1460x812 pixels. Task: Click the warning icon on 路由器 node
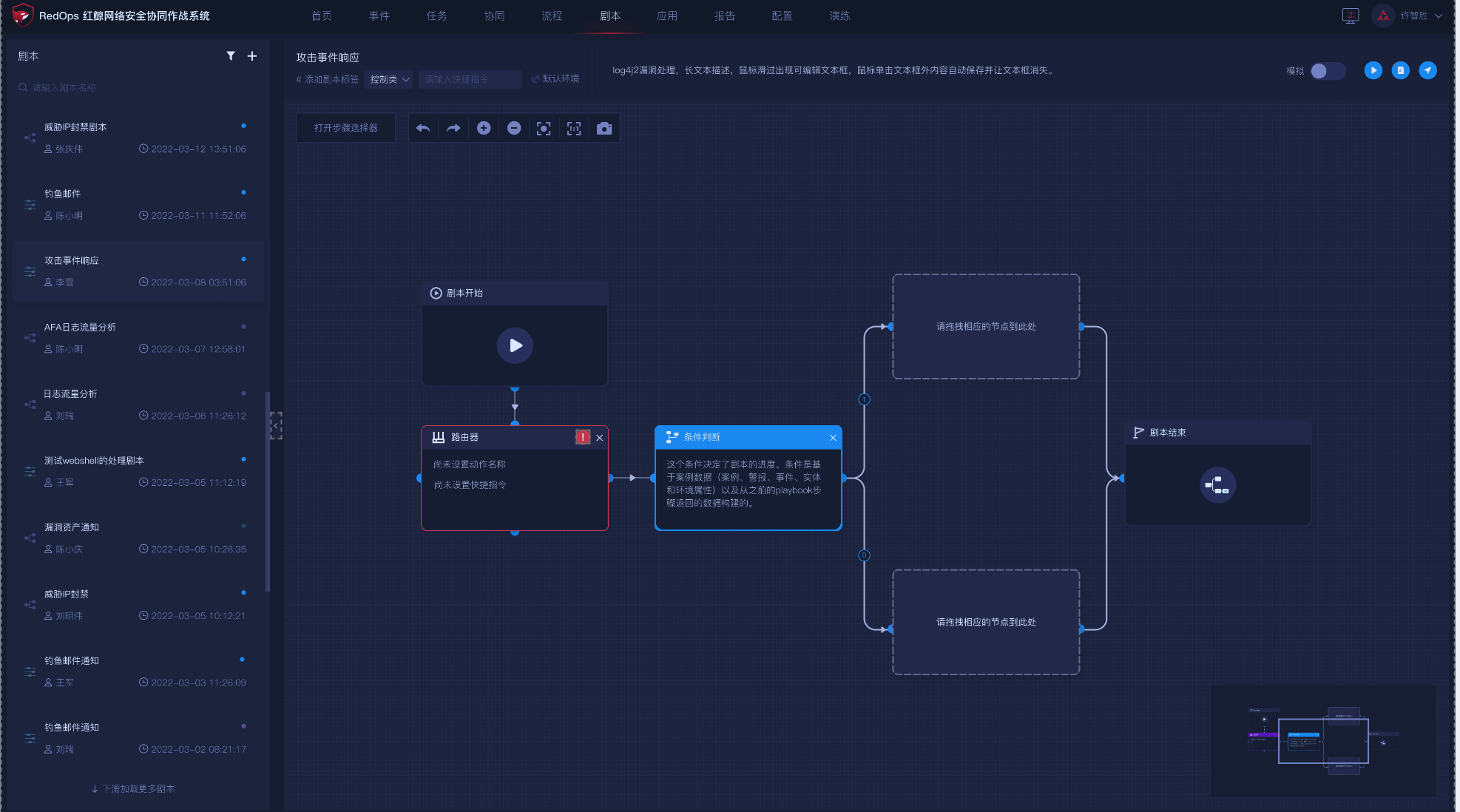(x=583, y=437)
